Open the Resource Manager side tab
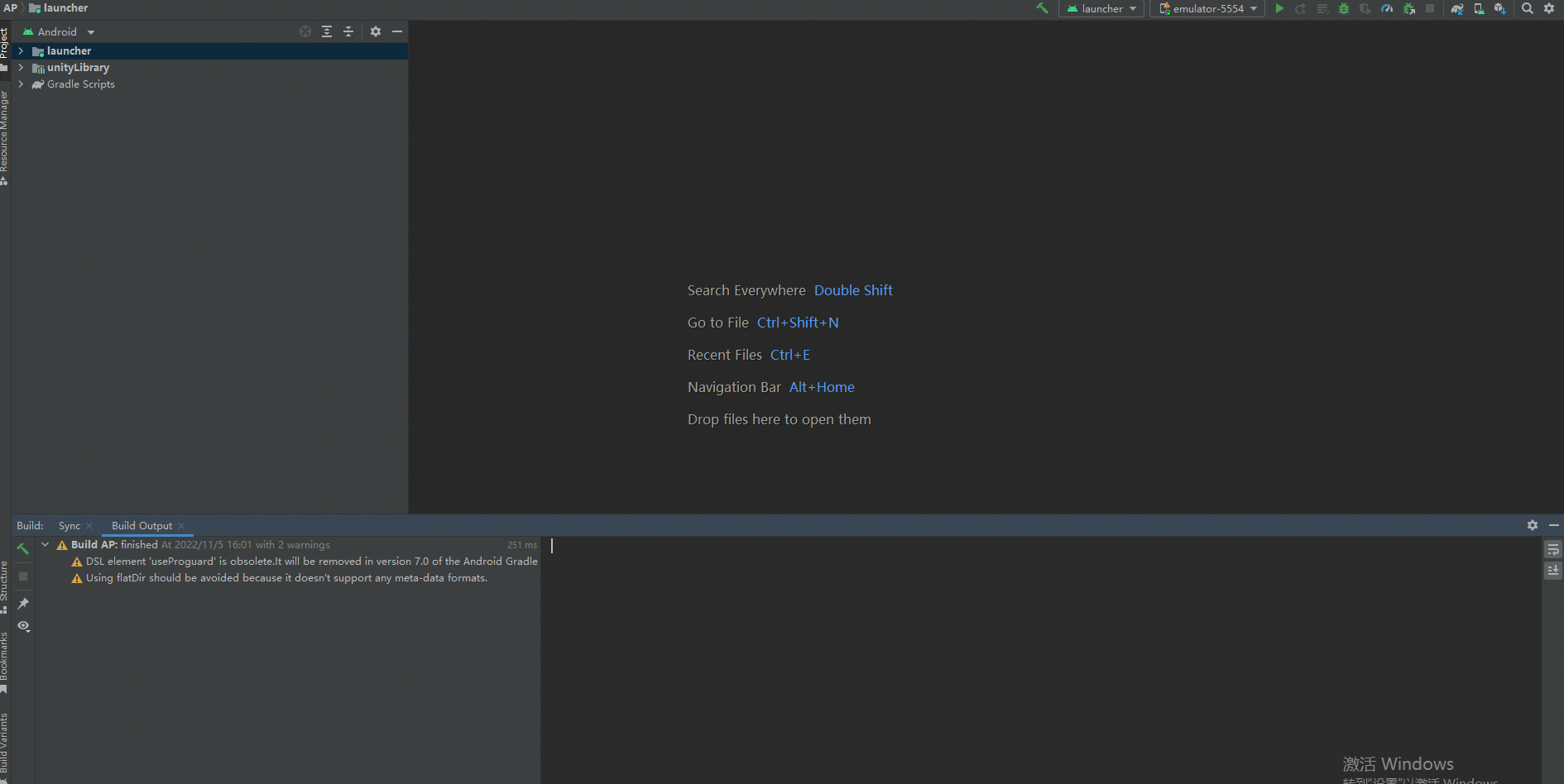This screenshot has width=1564, height=784. coord(4,137)
